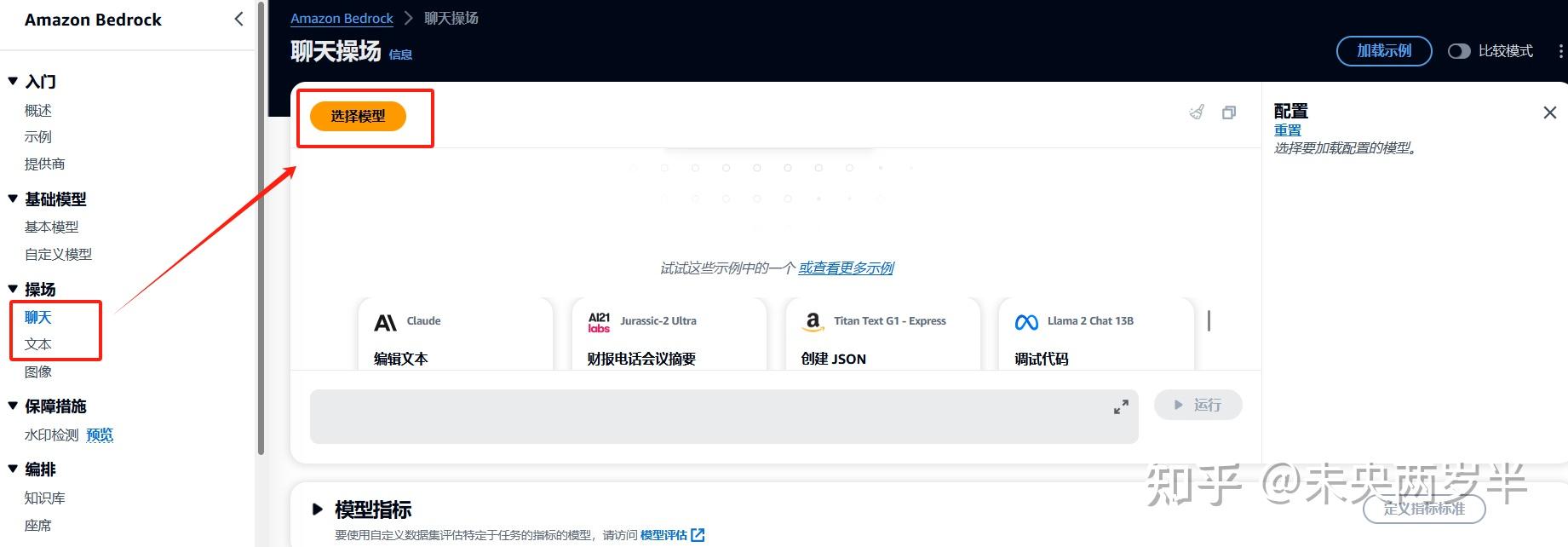Image resolution: width=1568 pixels, height=547 pixels.
Task: Collapse the 保障措施 section
Action: 13,406
